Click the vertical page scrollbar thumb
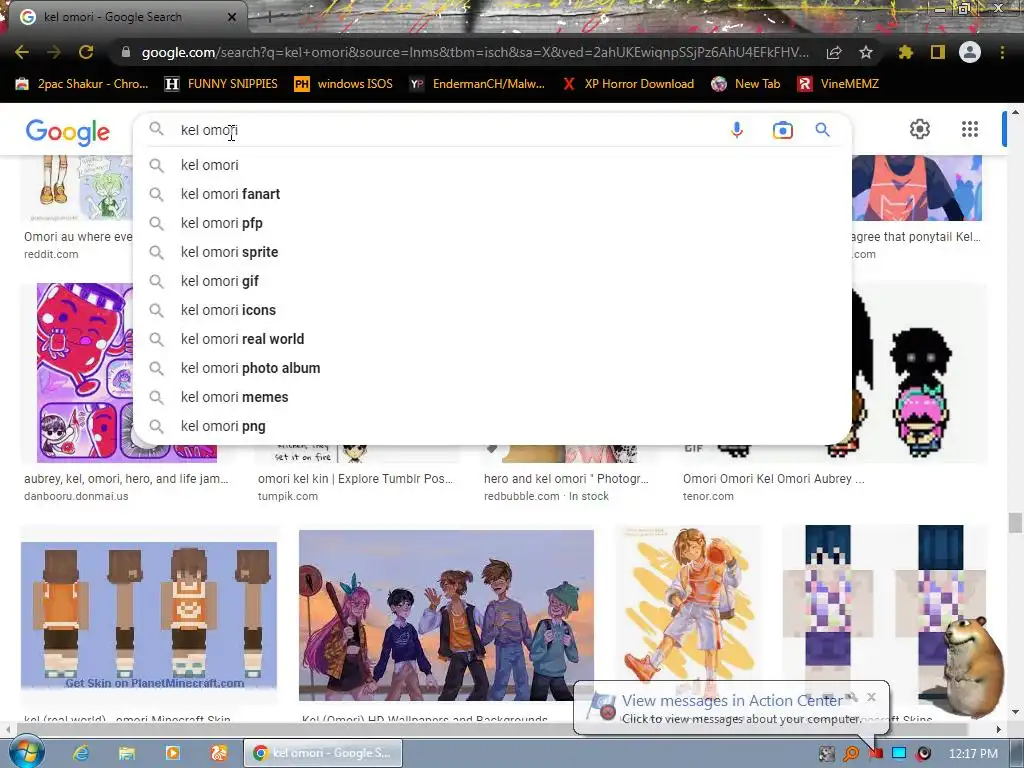The width and height of the screenshot is (1024, 768). pyautogui.click(x=1014, y=523)
